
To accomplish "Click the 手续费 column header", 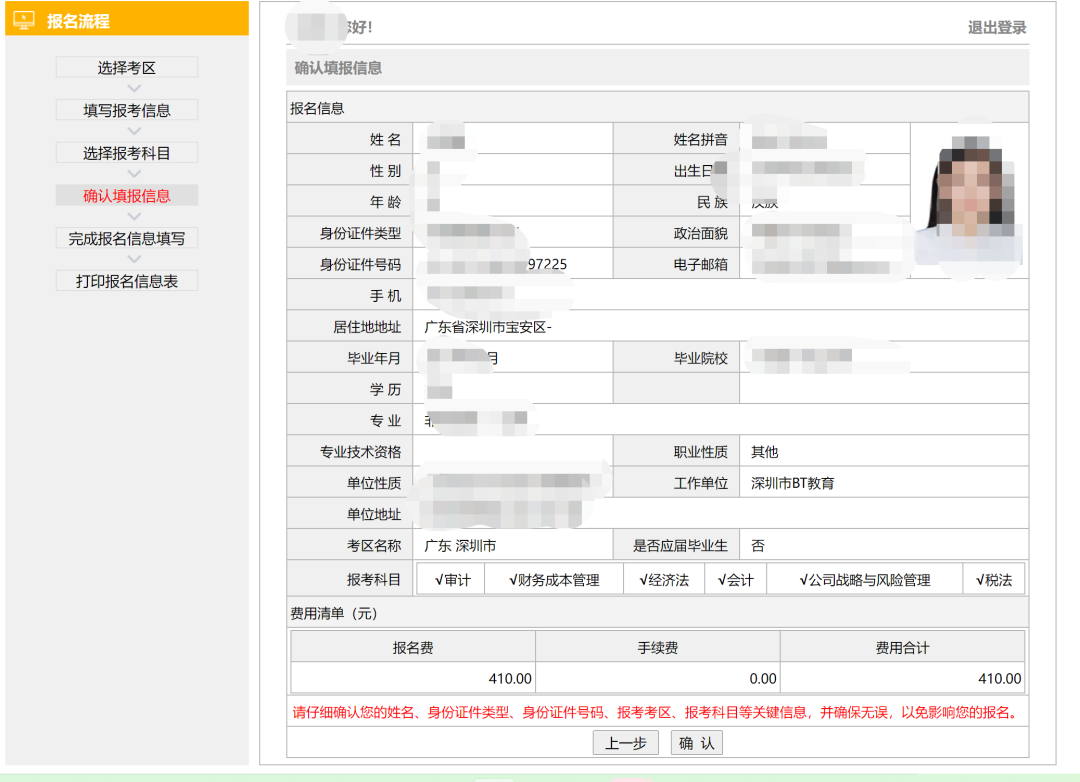I will 657,648.
